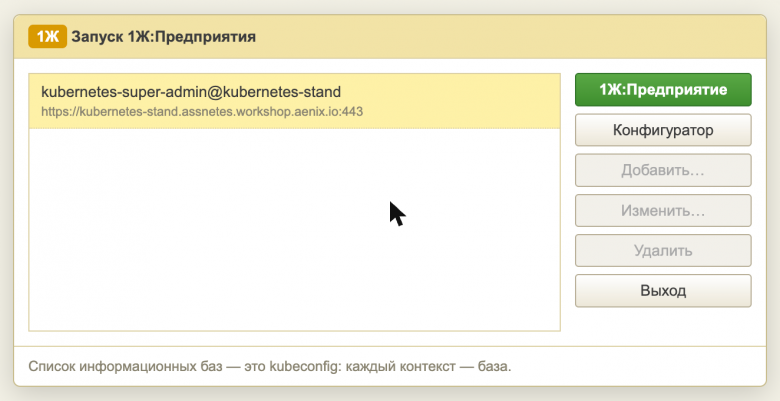Click the empty area of the bases list
The width and height of the screenshot is (780, 401).
tap(294, 229)
